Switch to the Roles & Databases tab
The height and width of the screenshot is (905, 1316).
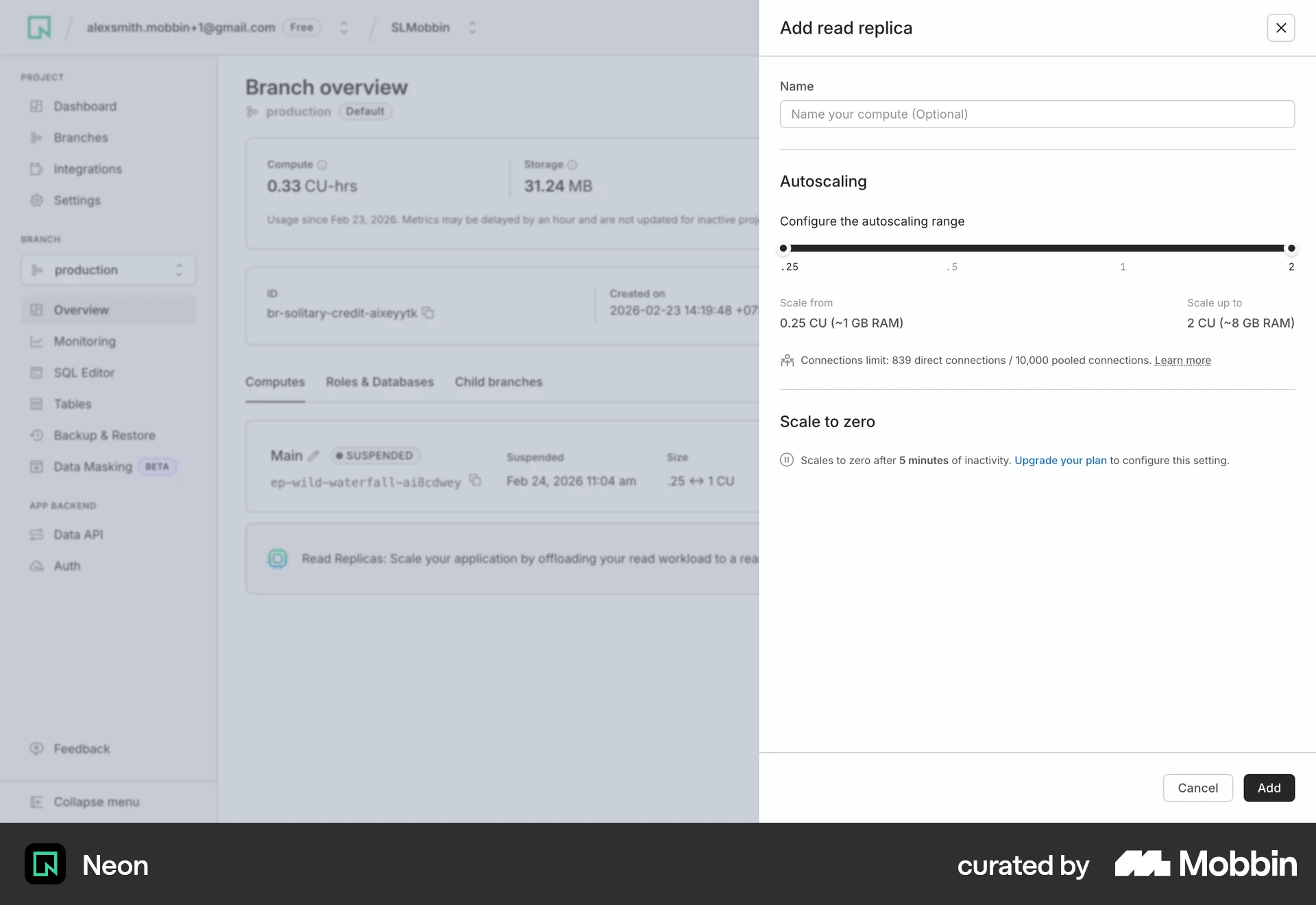click(380, 382)
